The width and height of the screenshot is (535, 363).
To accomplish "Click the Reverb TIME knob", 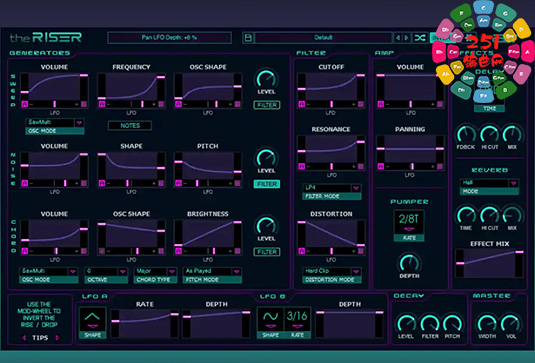I will pyautogui.click(x=466, y=215).
